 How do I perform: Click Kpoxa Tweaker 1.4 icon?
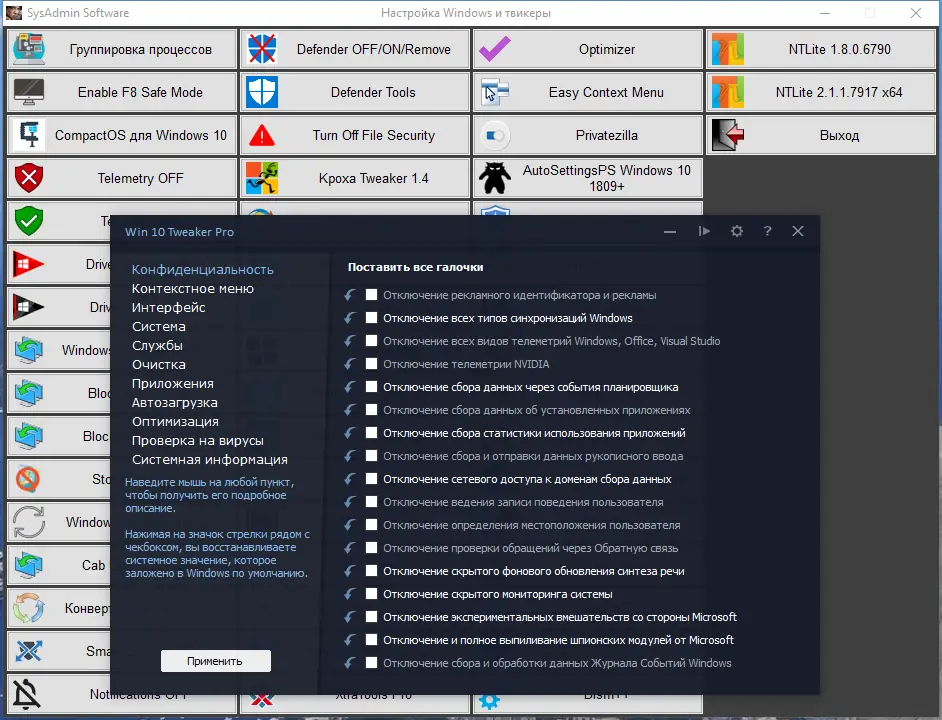coord(262,178)
